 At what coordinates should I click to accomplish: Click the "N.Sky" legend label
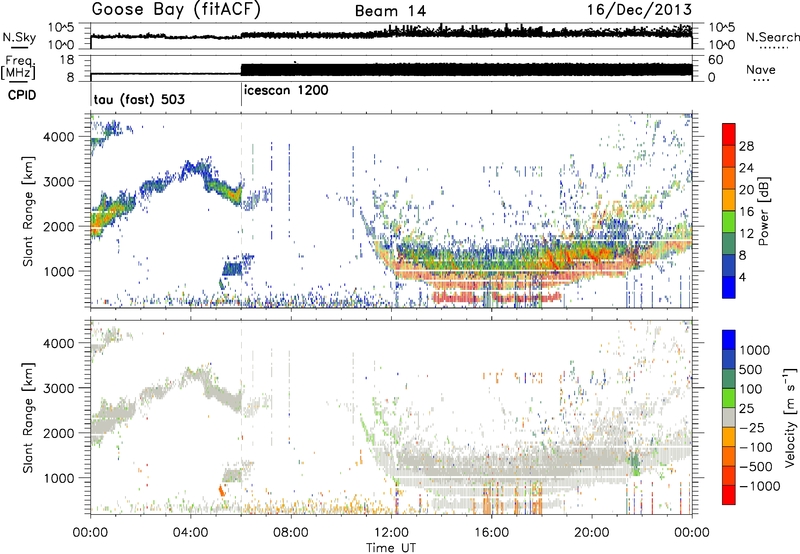pos(19,37)
